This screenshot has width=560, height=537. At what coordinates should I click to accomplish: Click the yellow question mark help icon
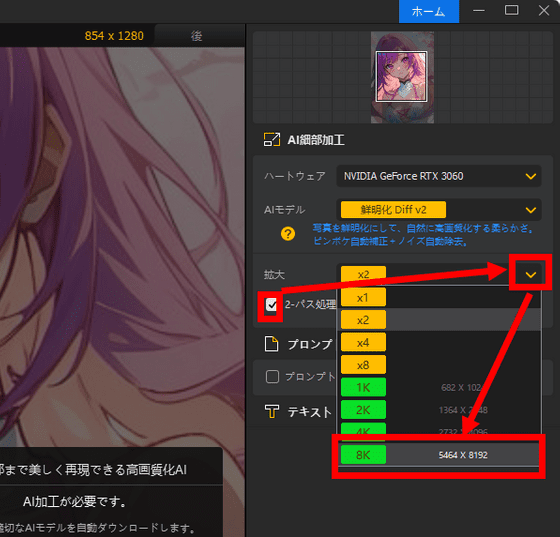pos(288,234)
